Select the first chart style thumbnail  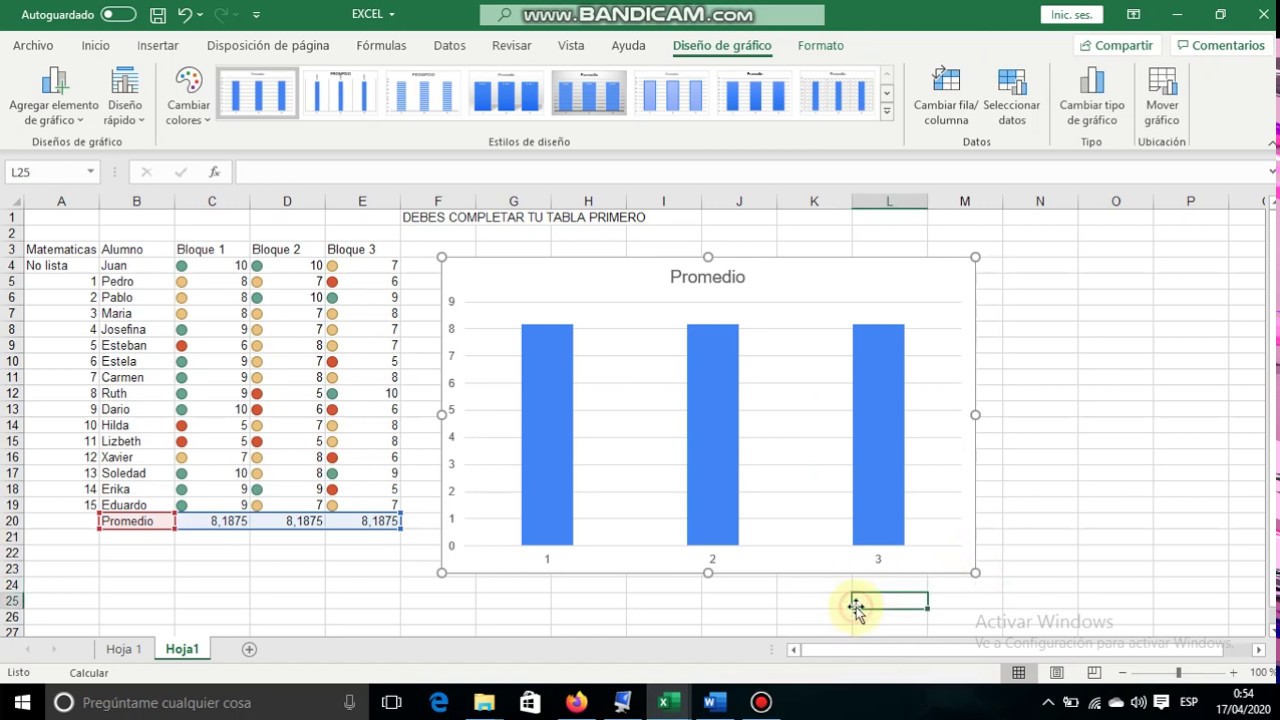pos(258,93)
